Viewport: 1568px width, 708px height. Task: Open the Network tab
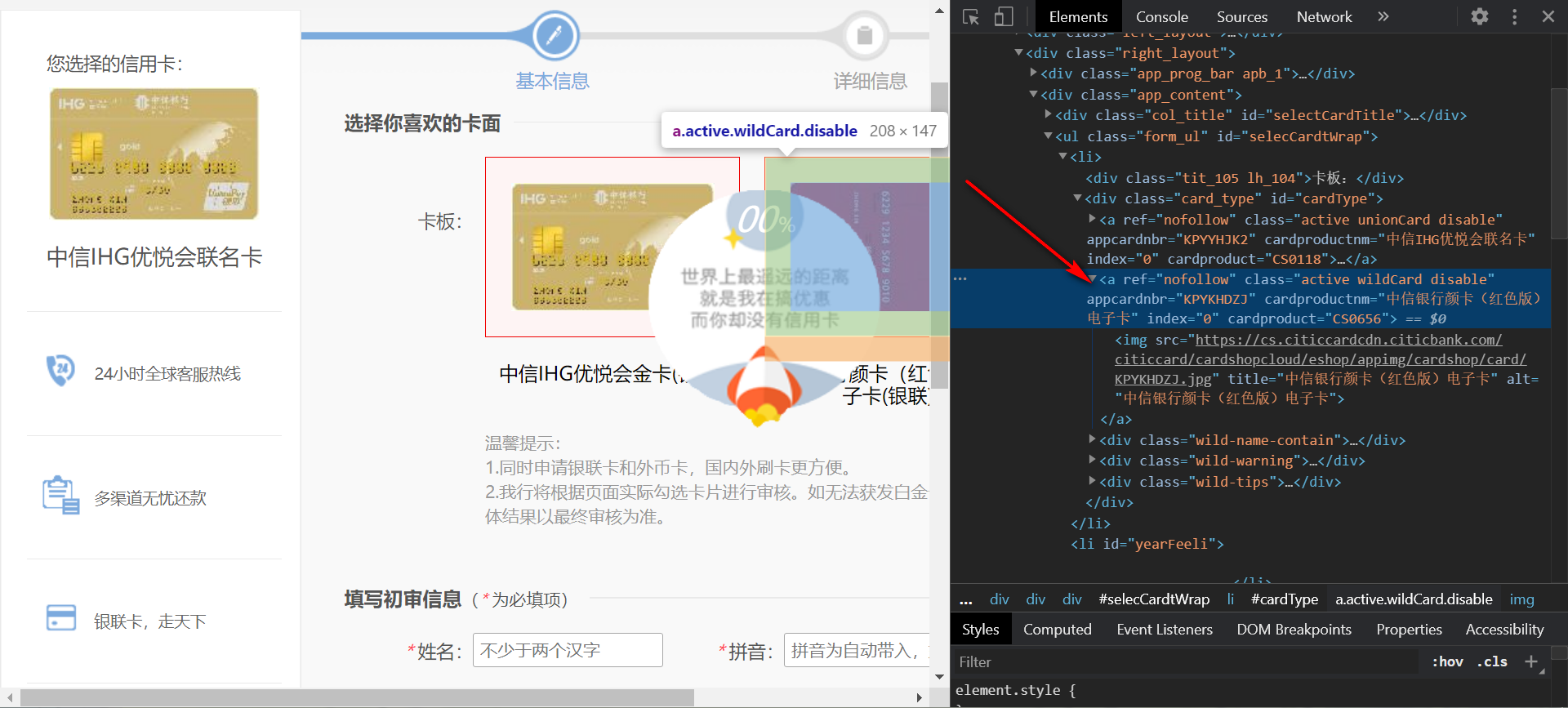click(1324, 17)
